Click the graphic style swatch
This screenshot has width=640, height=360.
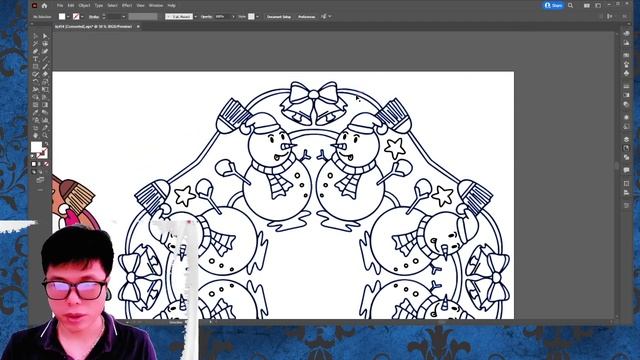pos(251,17)
